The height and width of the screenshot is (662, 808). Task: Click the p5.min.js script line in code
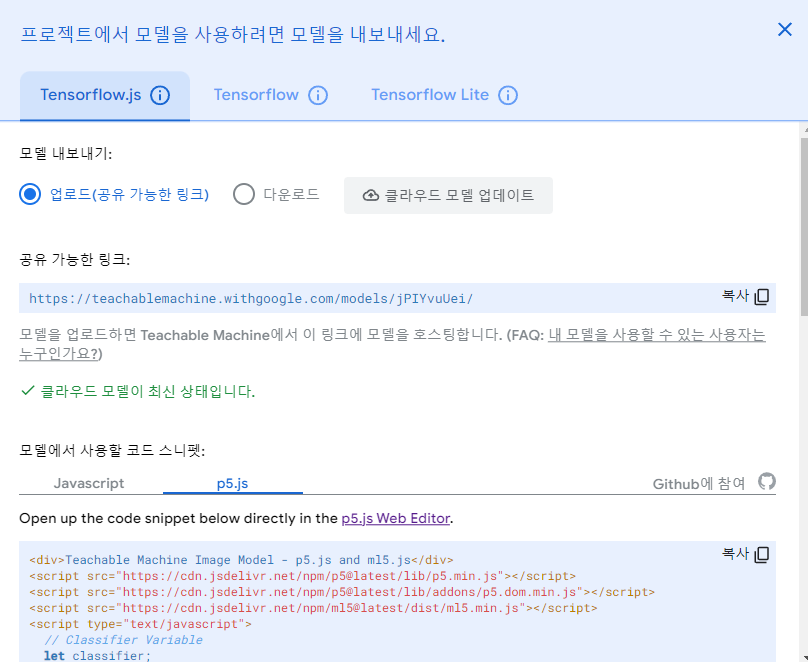[302, 576]
